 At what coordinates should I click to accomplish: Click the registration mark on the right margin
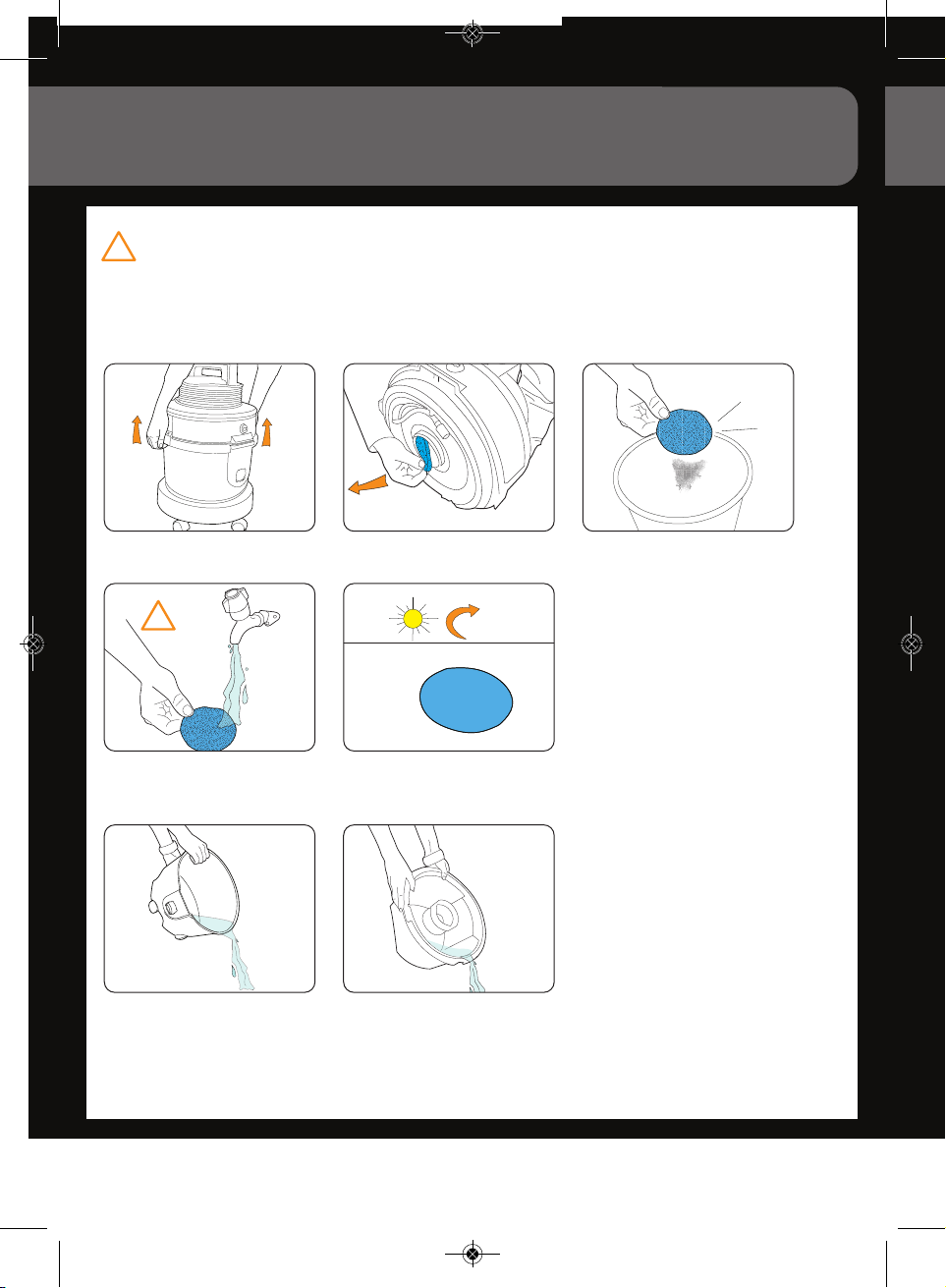[912, 644]
